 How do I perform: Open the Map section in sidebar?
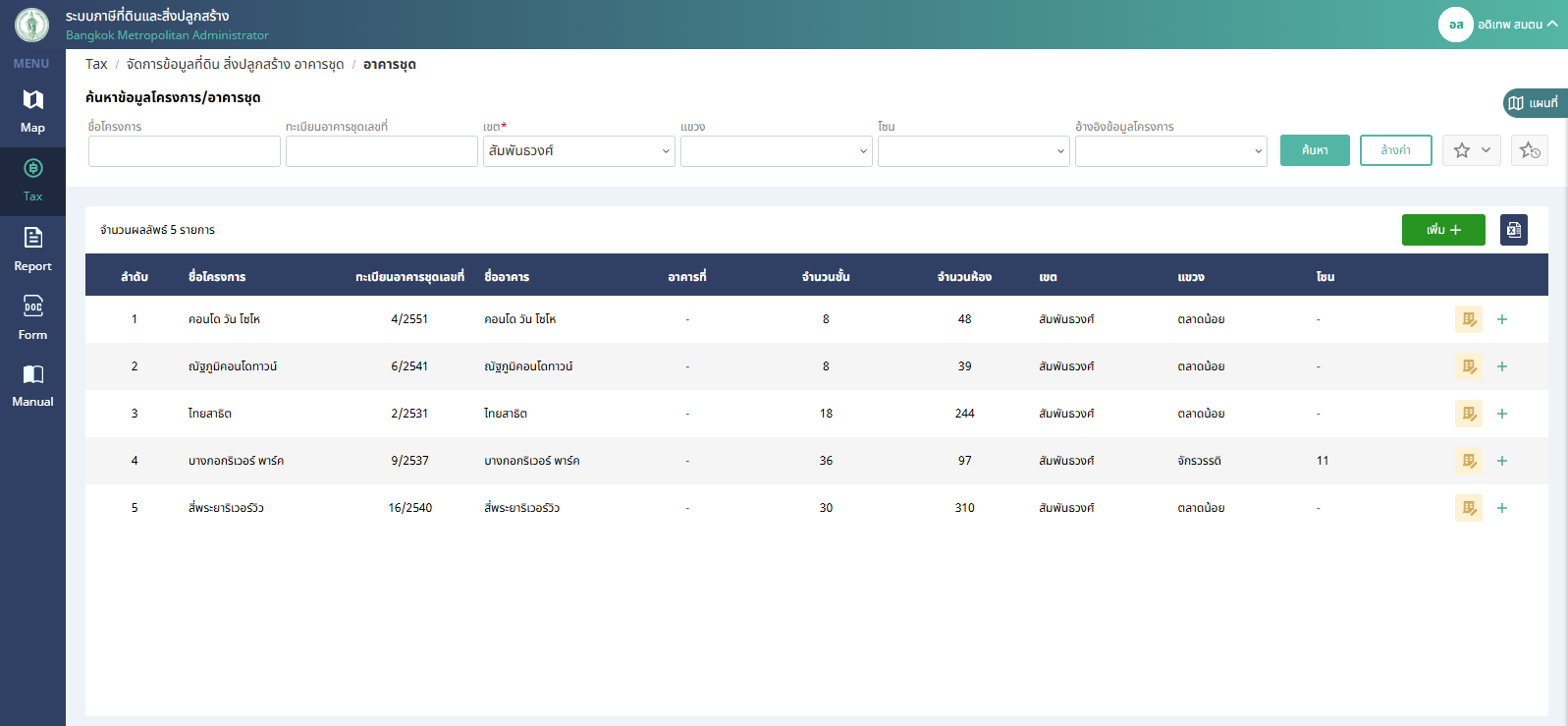(x=32, y=111)
